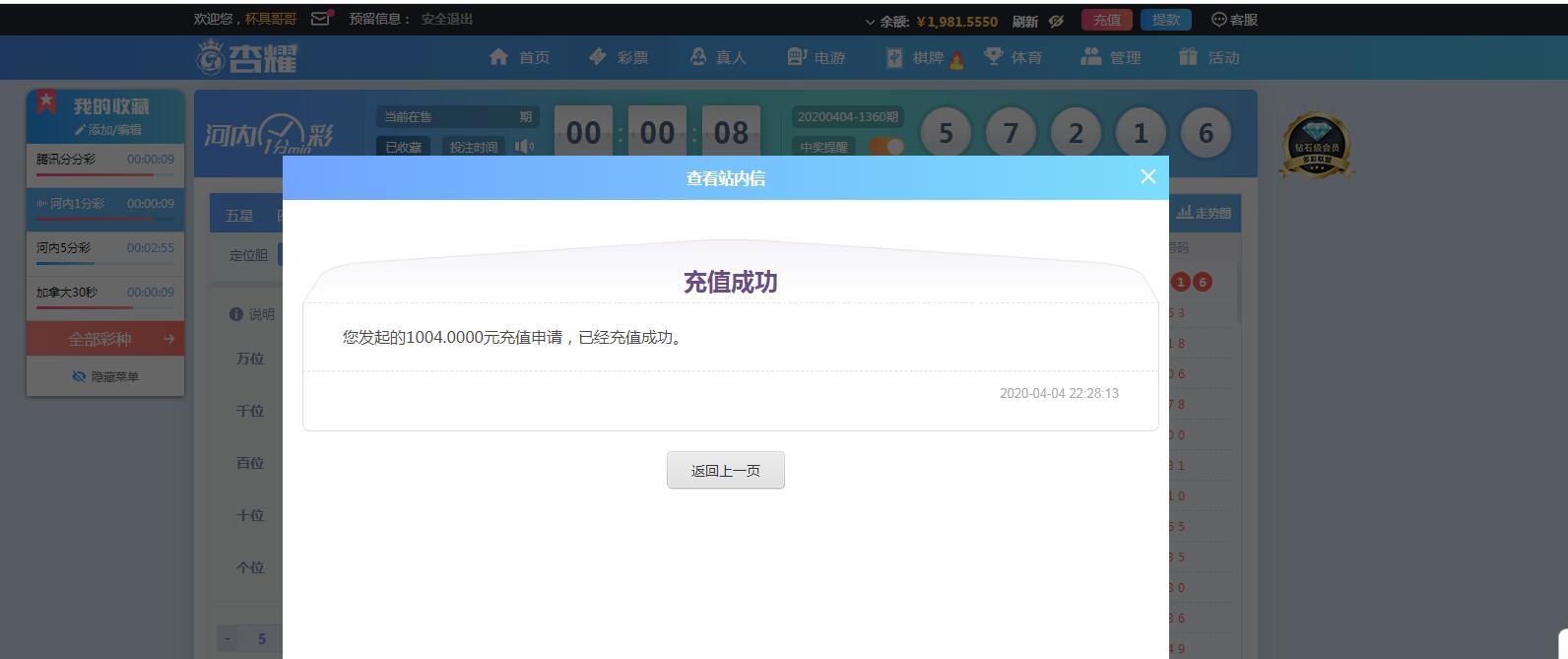This screenshot has height=659, width=1568.
Task: Click the 返回上一页 button
Action: point(725,470)
